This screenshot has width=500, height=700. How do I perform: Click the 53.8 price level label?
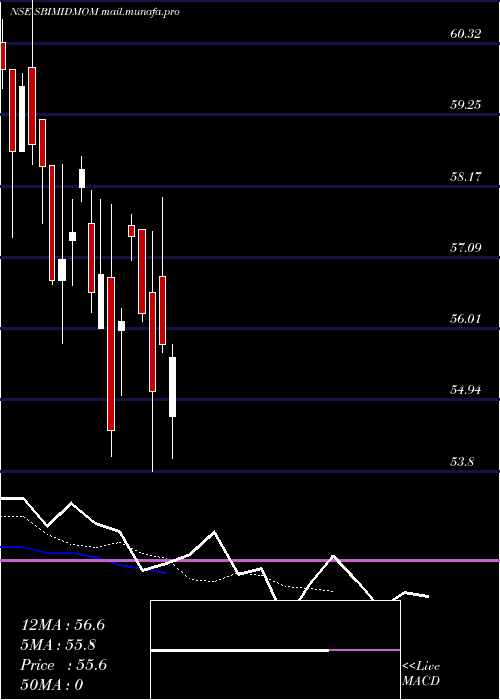(462, 461)
